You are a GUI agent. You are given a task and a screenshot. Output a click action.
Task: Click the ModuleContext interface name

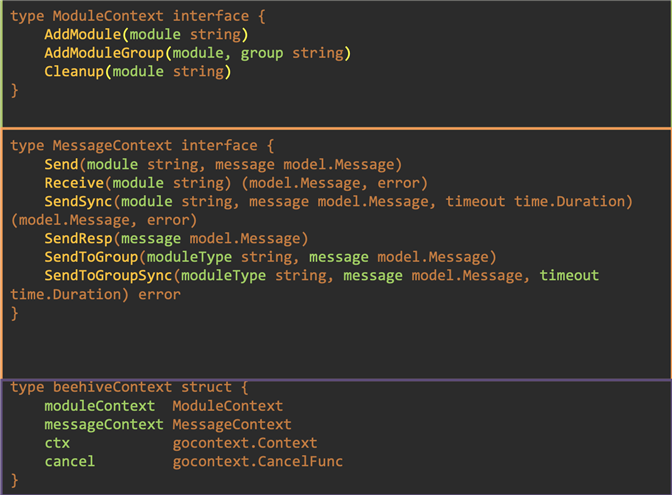coord(108,16)
